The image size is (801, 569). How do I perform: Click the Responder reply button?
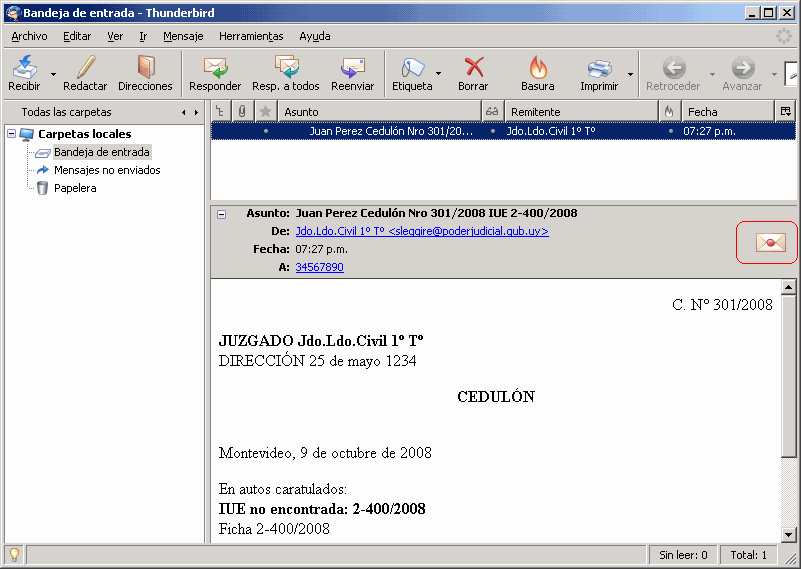point(215,74)
